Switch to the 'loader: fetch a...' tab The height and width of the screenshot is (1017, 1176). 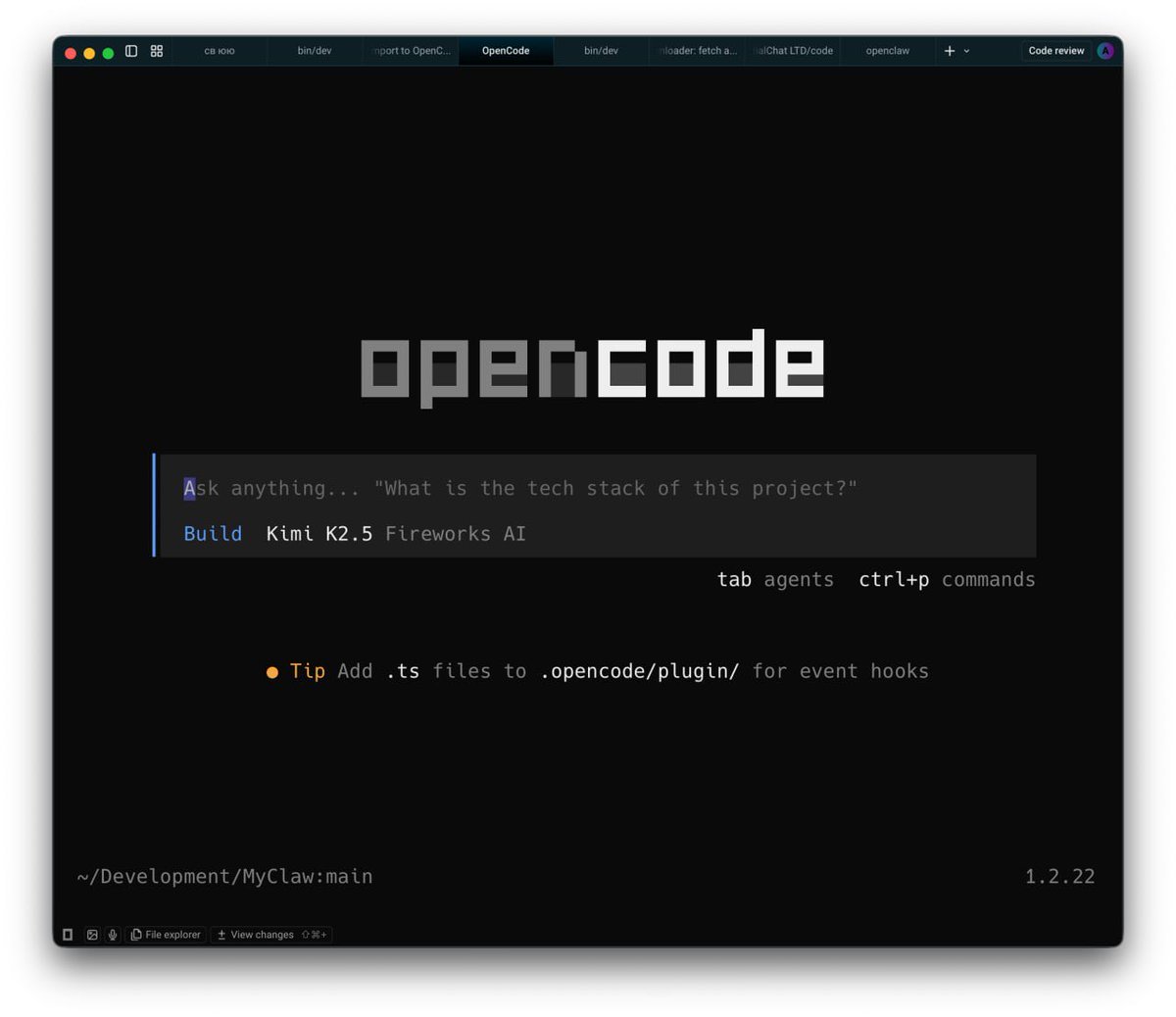697,51
